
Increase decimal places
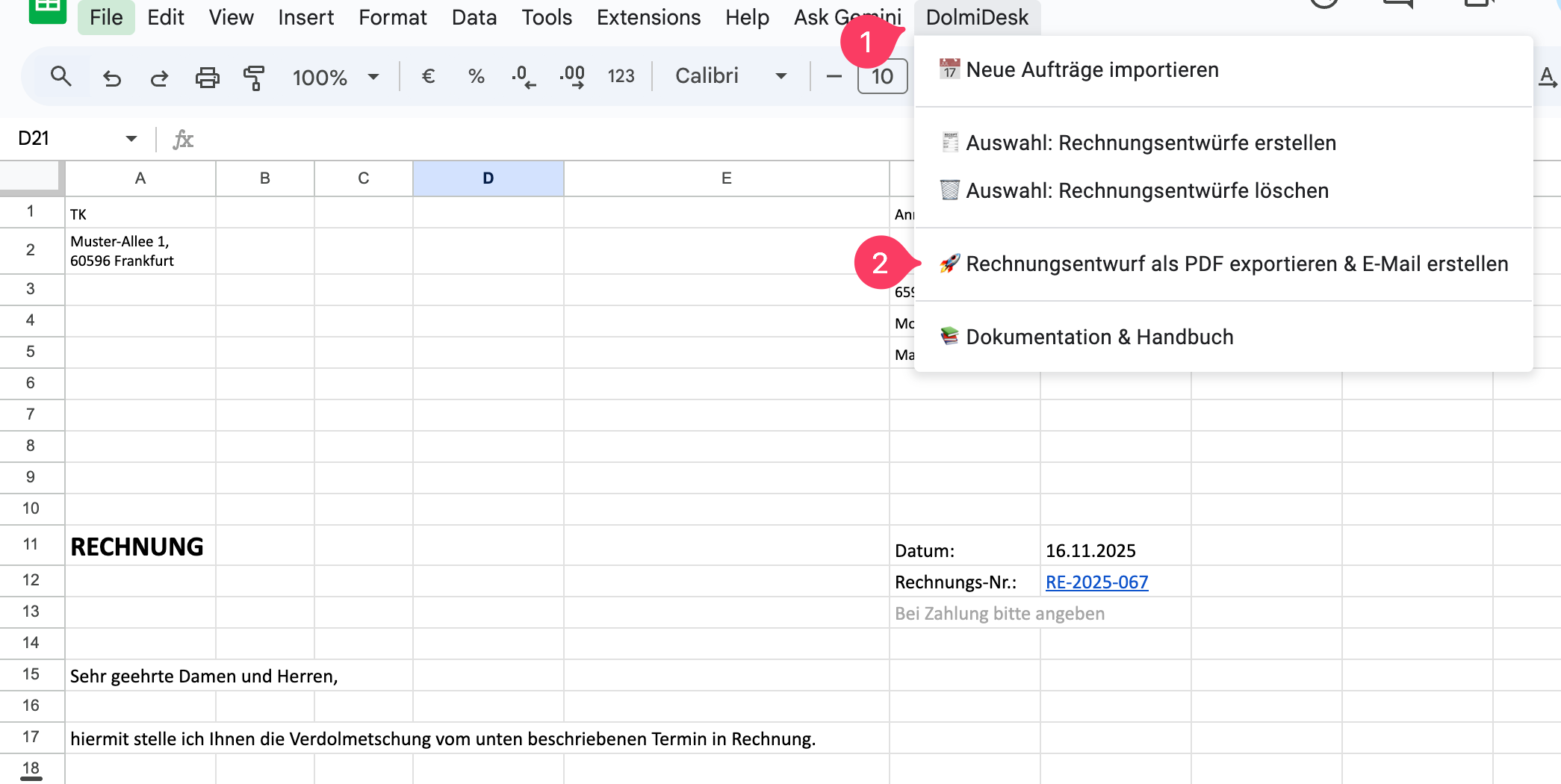[572, 76]
